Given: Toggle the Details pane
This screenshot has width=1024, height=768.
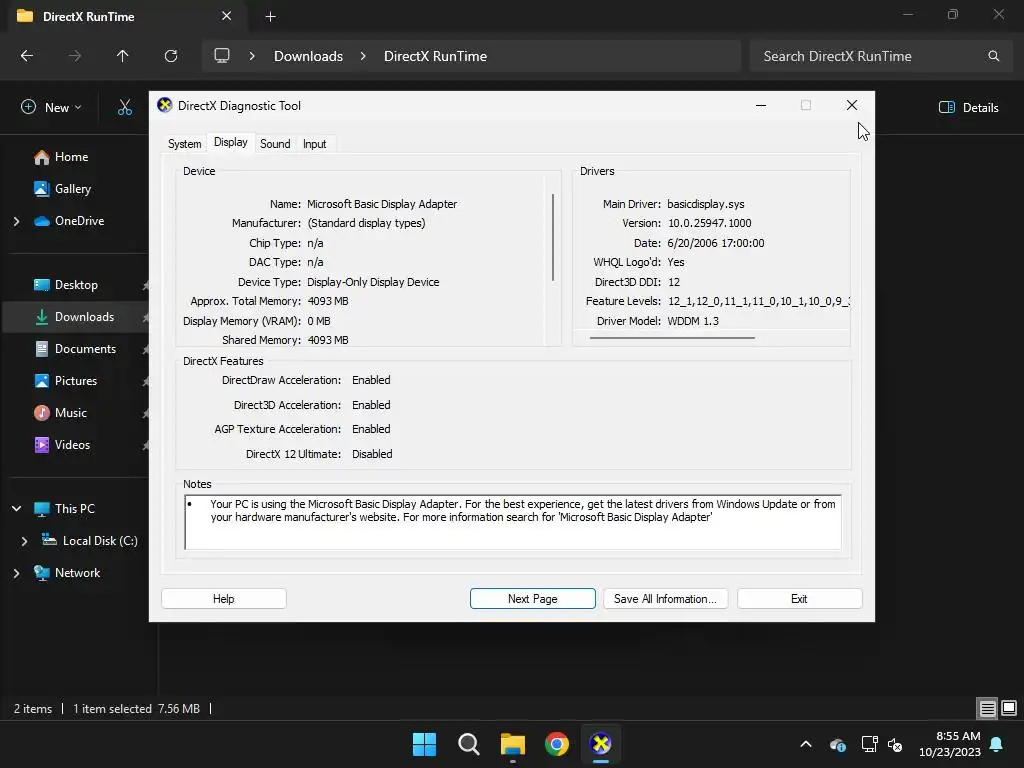Looking at the screenshot, I should coord(968,107).
